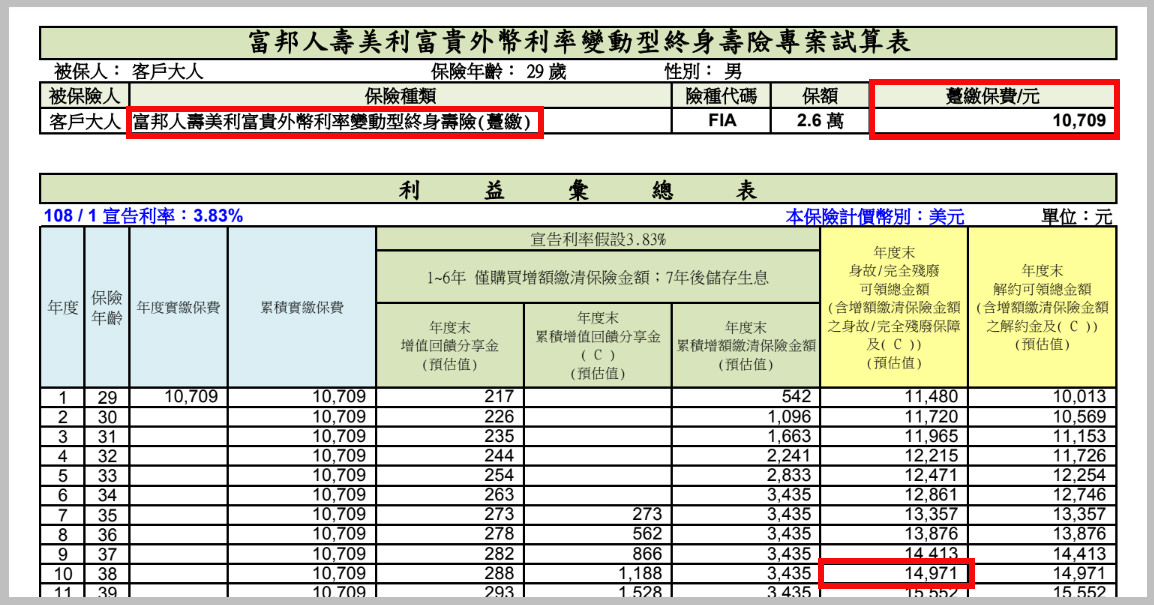
Task: Click the title 富邦人壽美利富貴外幣利率變動型終身壽險專案試算表
Action: tap(578, 42)
